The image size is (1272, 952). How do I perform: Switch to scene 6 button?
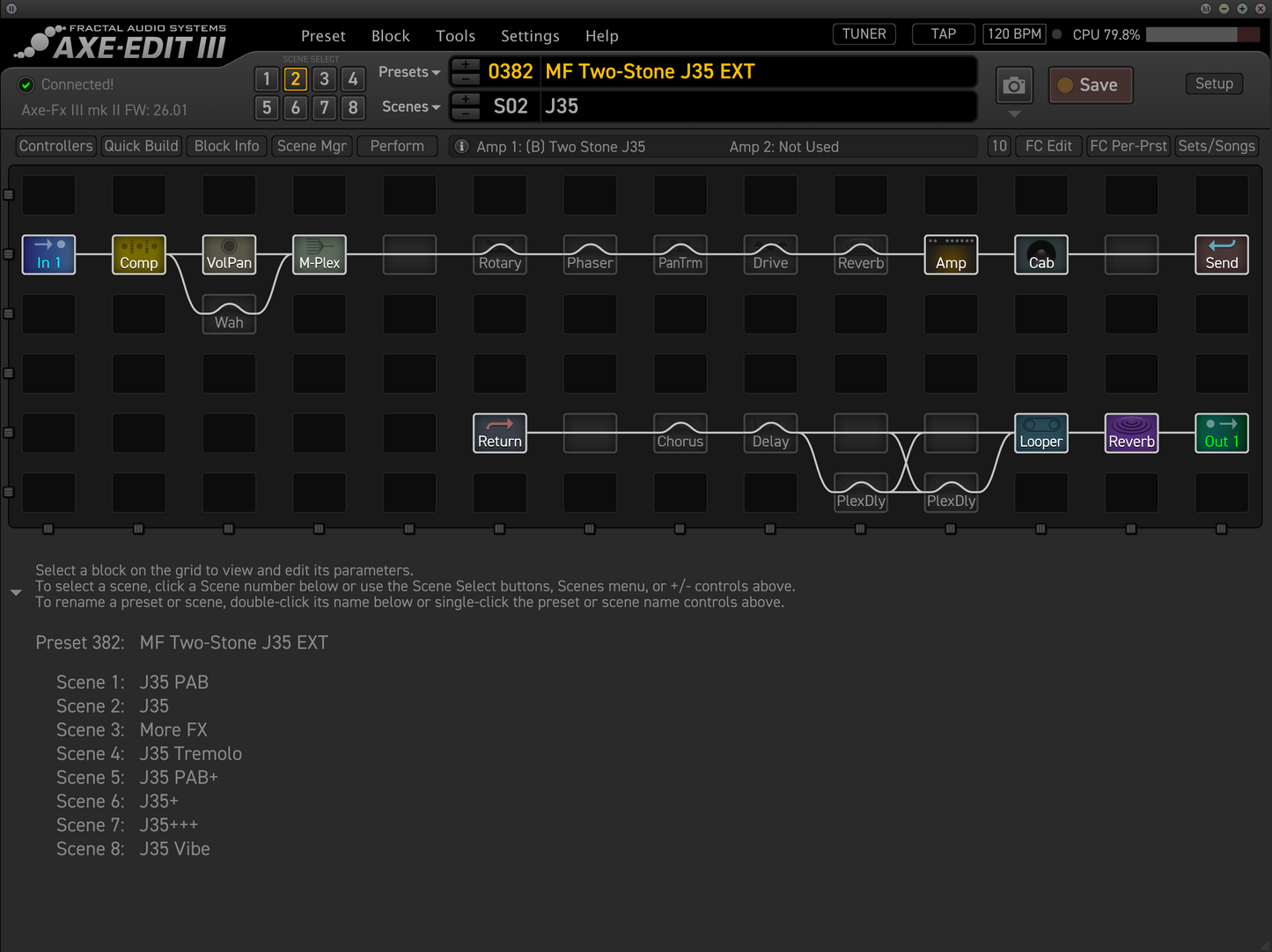pyautogui.click(x=296, y=107)
